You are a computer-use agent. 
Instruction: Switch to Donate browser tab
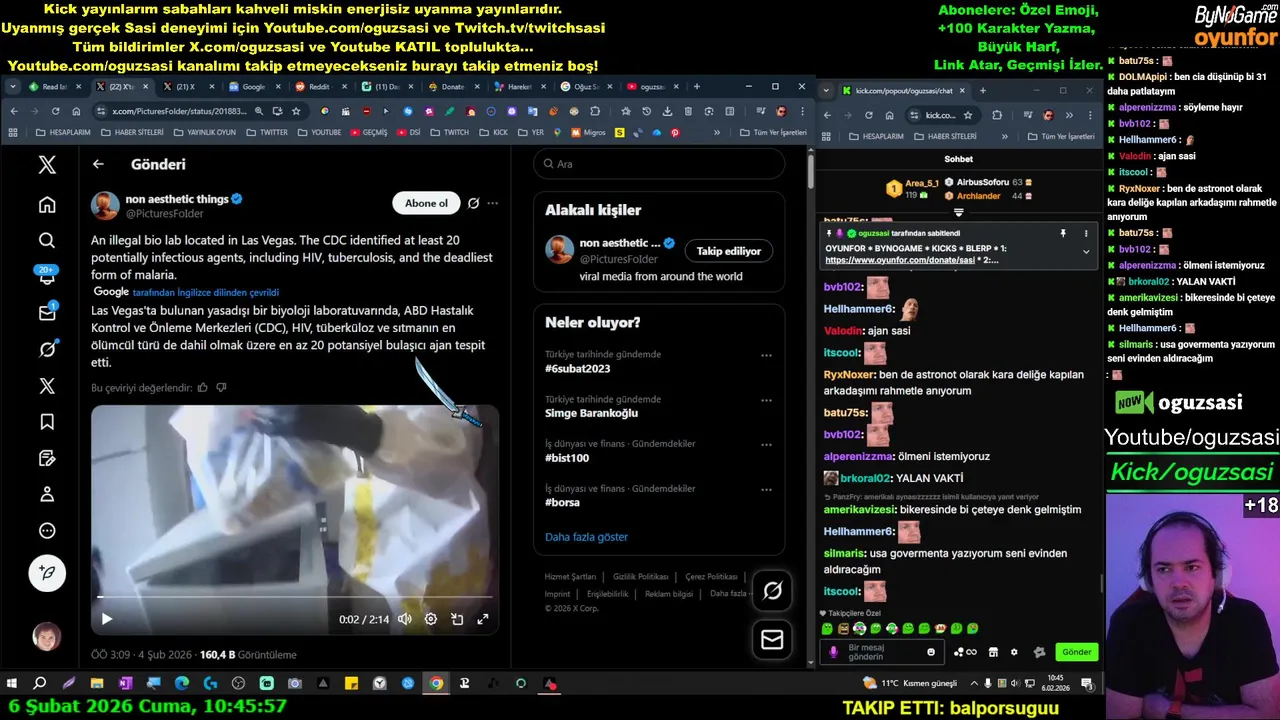[452, 87]
